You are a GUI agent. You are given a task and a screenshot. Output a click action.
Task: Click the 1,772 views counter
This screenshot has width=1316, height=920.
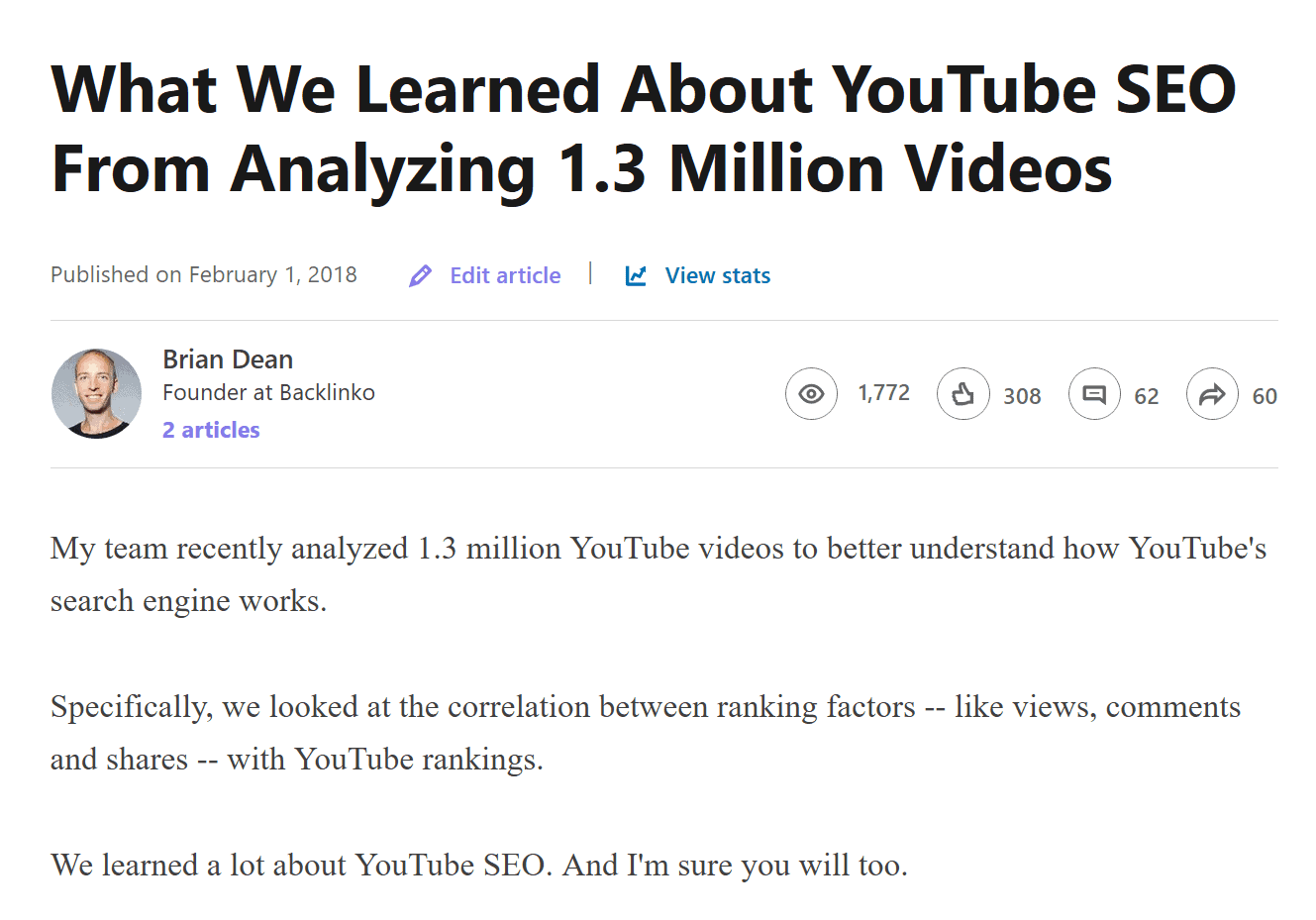[x=883, y=393]
